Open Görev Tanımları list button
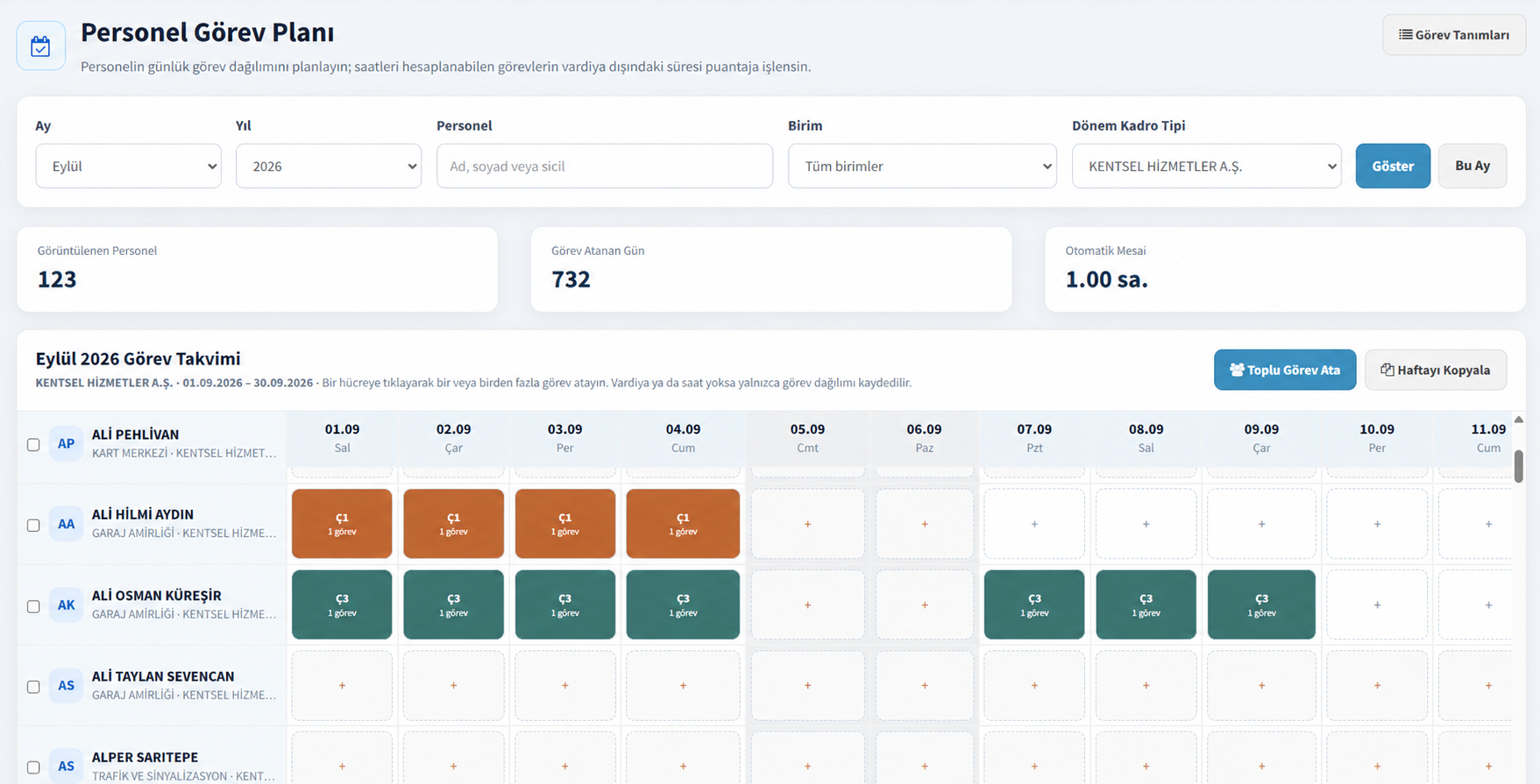This screenshot has width=1540, height=784. coord(1454,35)
